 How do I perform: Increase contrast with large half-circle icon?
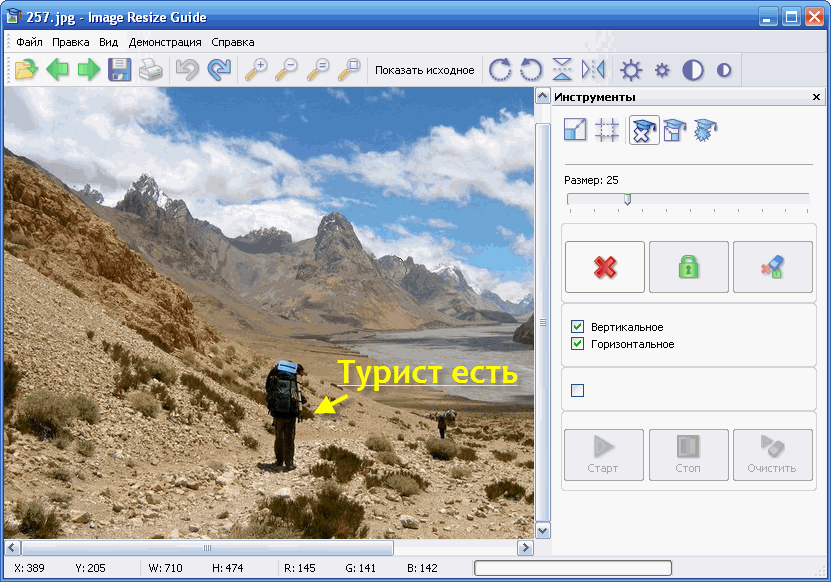[693, 70]
